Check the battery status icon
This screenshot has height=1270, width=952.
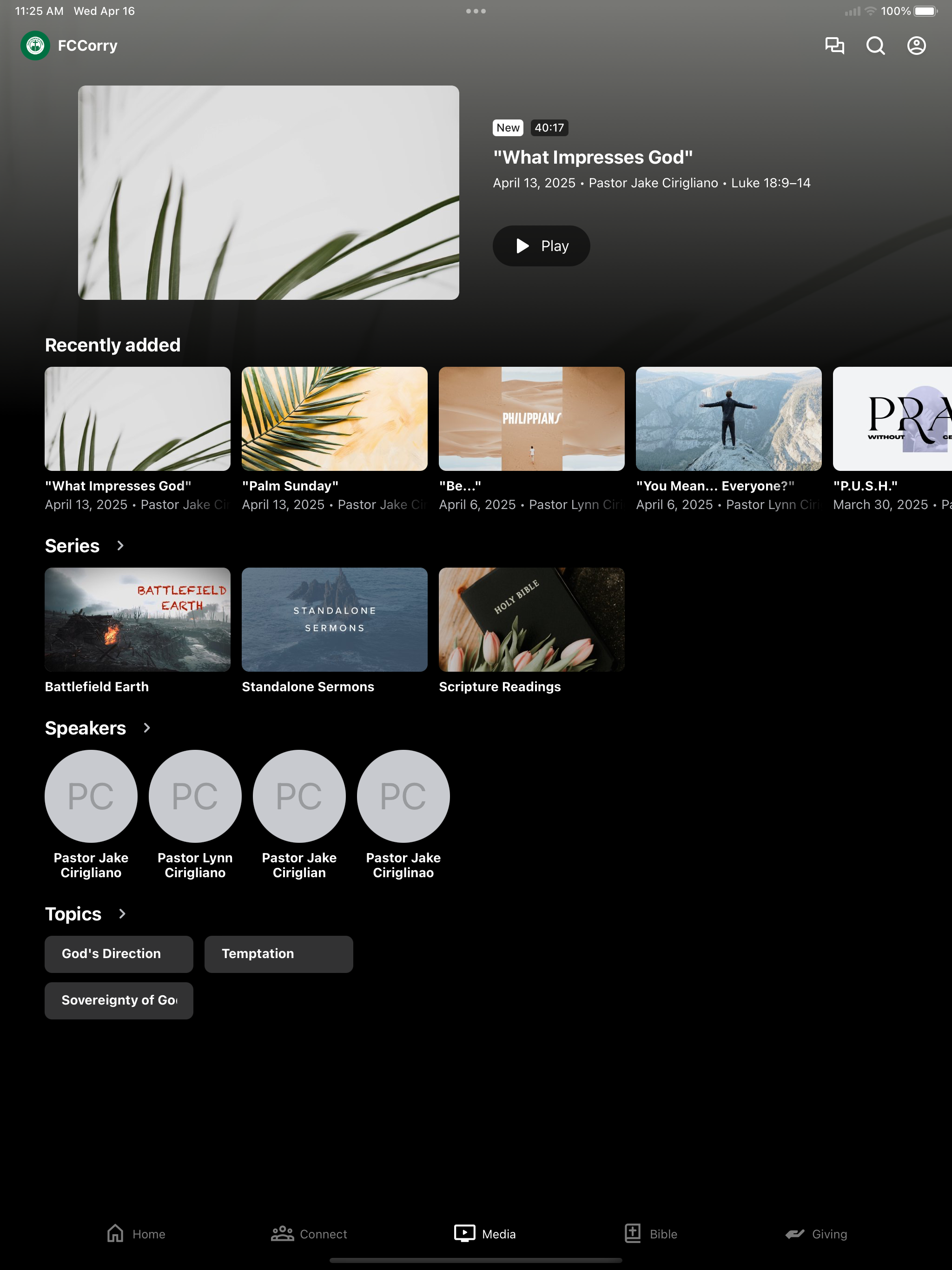click(x=926, y=11)
